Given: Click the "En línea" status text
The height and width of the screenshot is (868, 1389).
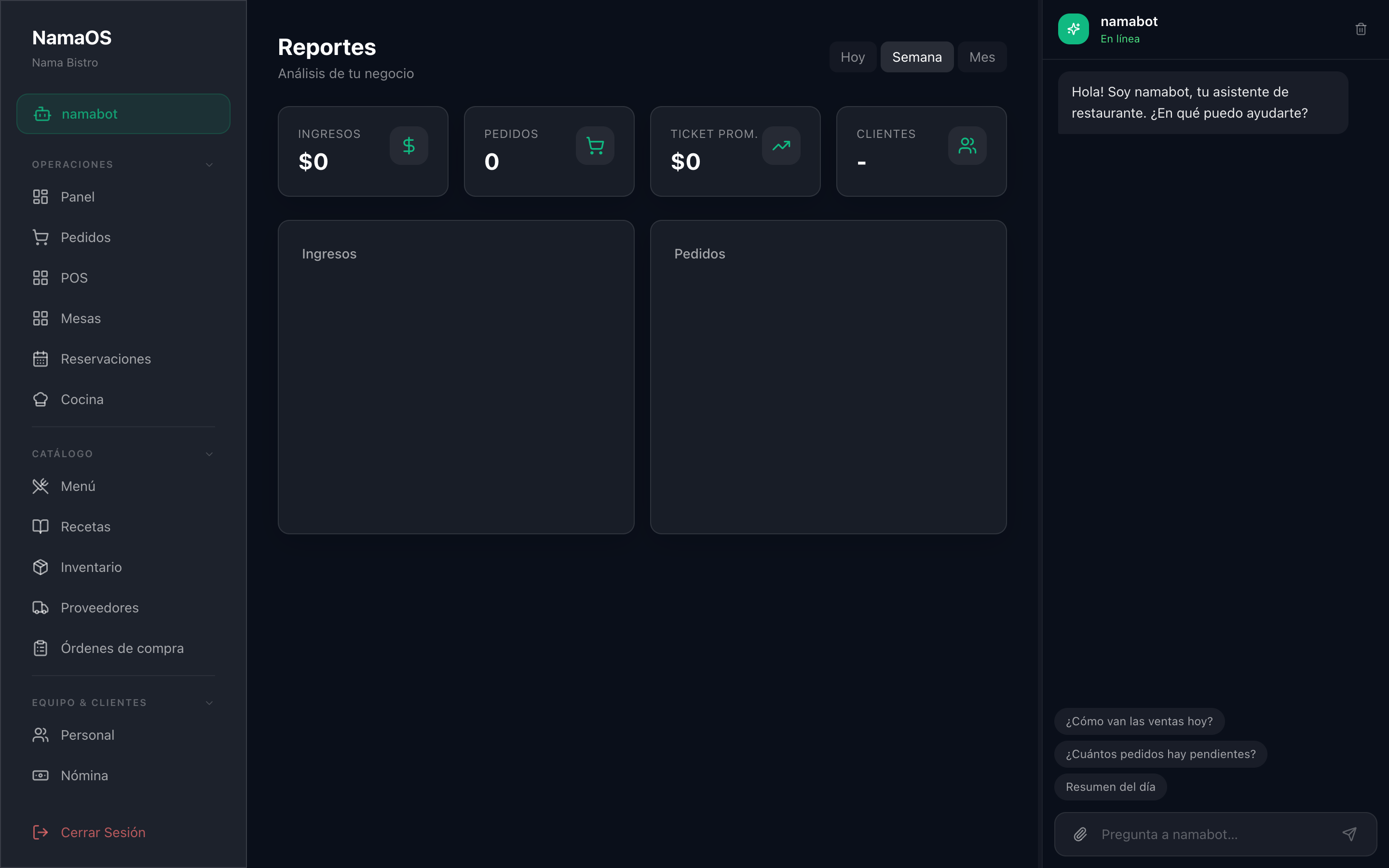Looking at the screenshot, I should (x=1120, y=39).
